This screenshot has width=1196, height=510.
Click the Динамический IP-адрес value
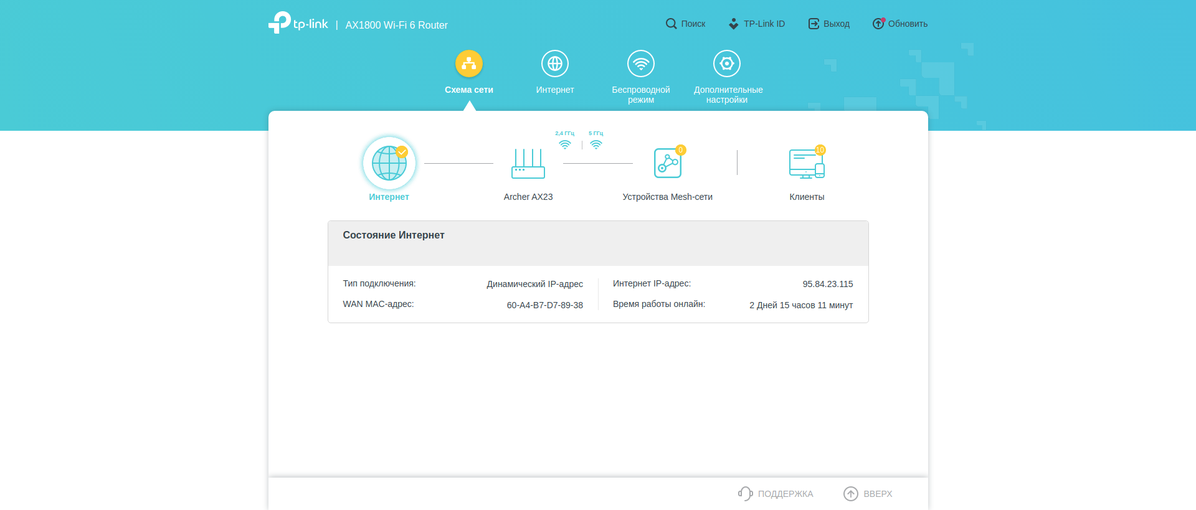(535, 284)
